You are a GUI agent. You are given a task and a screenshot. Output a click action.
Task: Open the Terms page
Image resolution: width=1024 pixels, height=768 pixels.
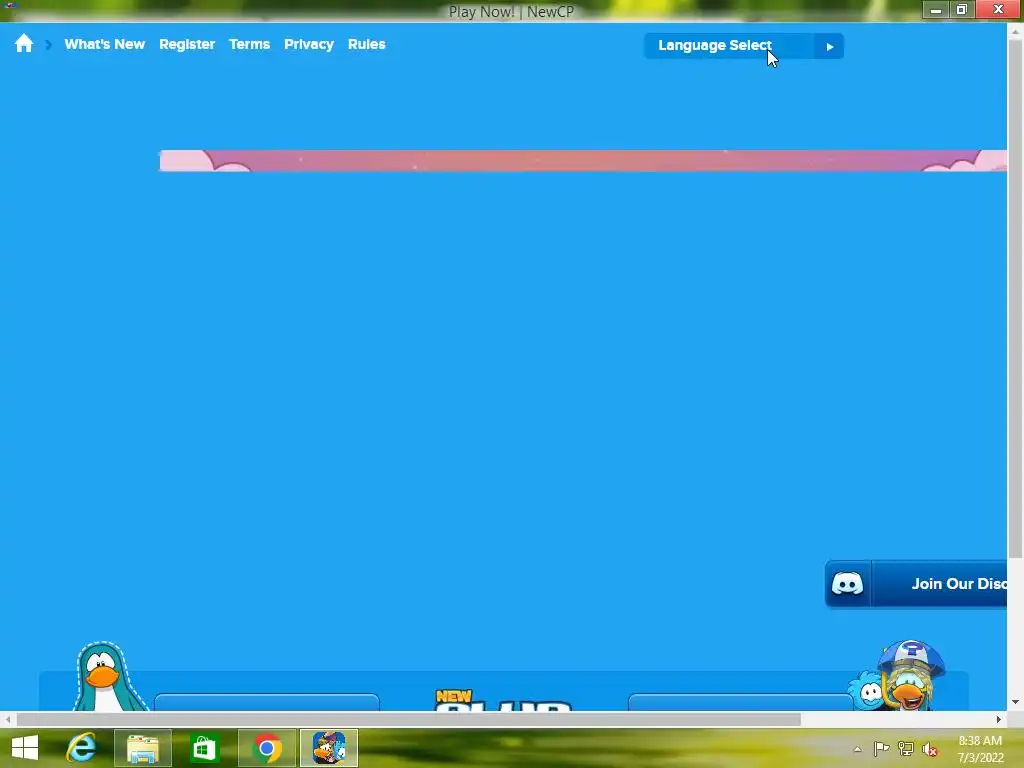[x=249, y=44]
